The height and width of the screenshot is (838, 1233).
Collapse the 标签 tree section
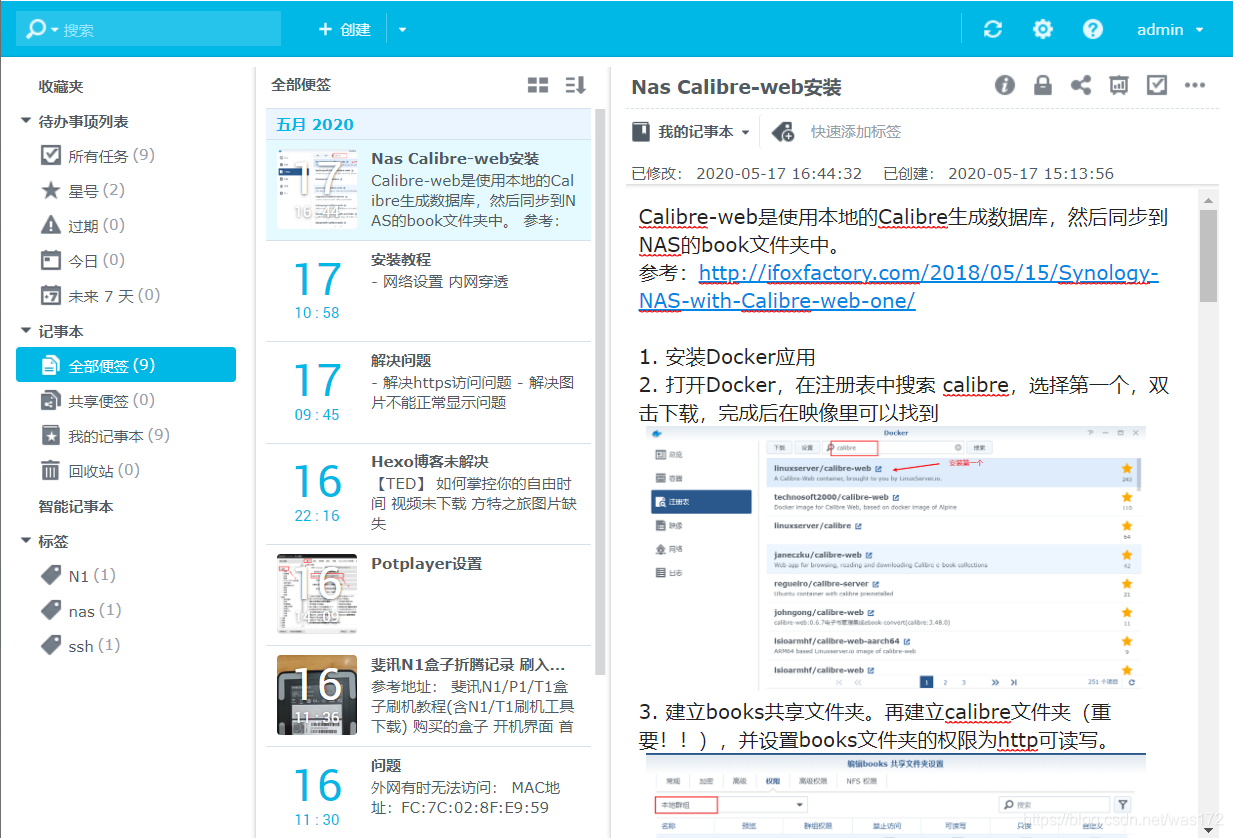point(26,541)
